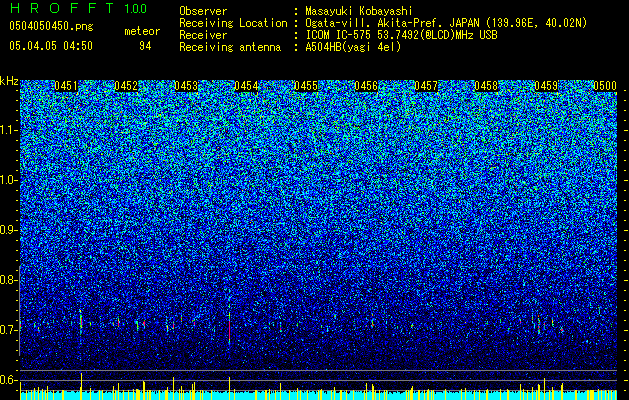
Task: Click the 0.7 kHz axis label
Action: (9, 330)
